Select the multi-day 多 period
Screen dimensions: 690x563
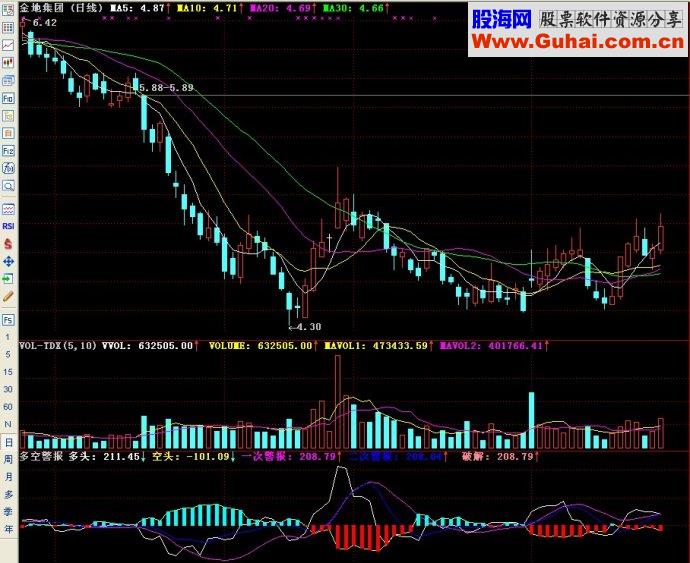pos(8,494)
